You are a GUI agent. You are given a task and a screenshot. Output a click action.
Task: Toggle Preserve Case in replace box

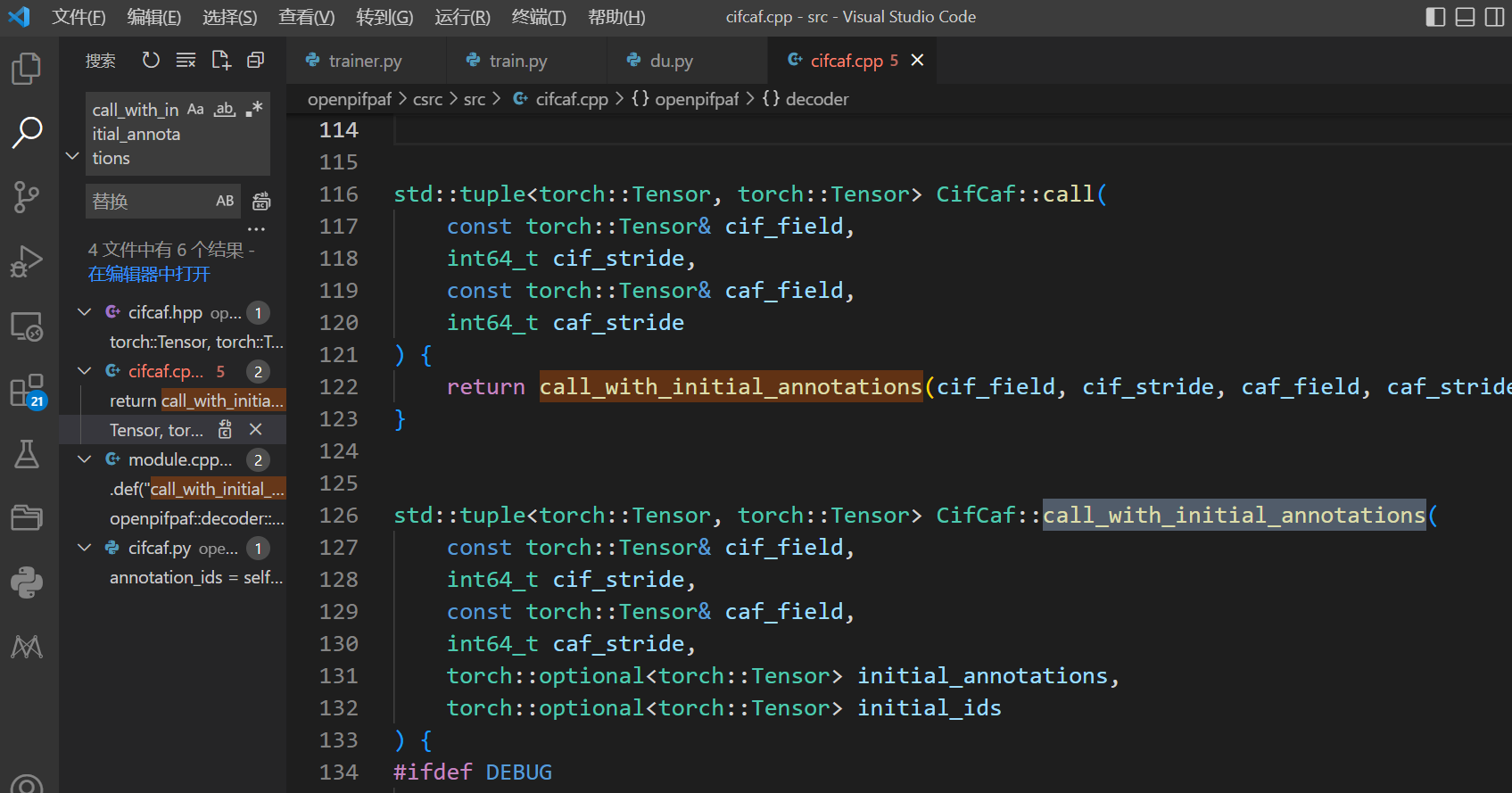coord(225,202)
